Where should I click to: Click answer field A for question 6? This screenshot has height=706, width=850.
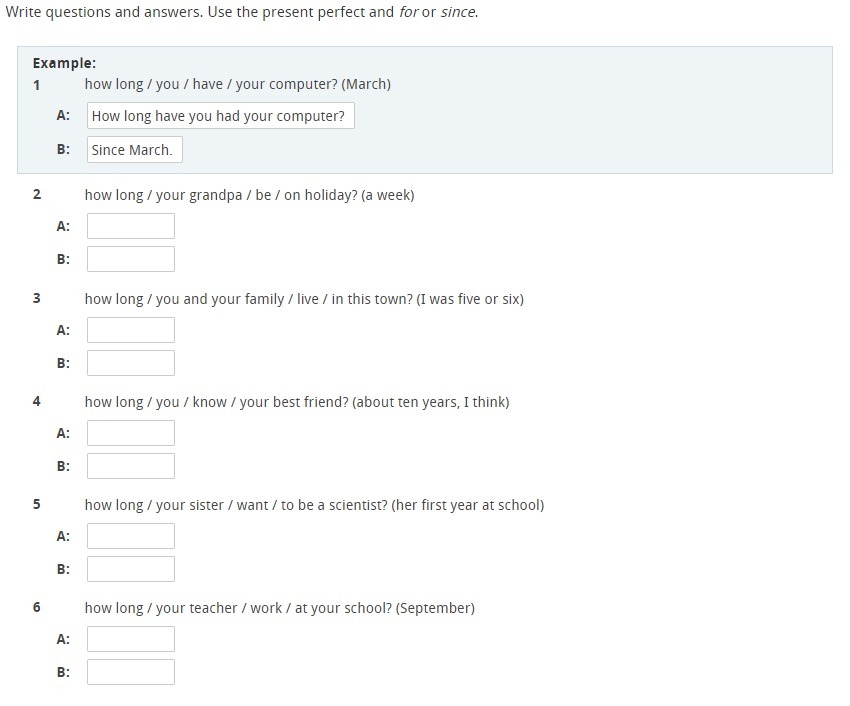131,639
